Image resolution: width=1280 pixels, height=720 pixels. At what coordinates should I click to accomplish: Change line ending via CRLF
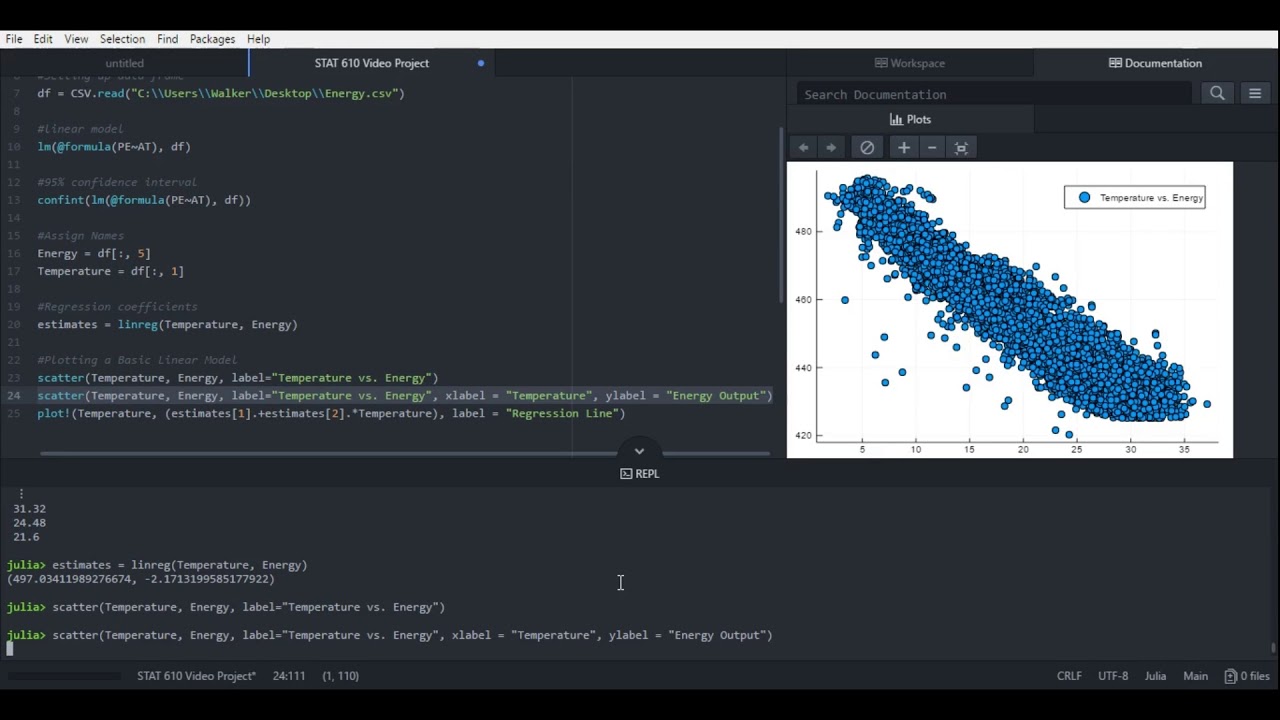(1069, 676)
